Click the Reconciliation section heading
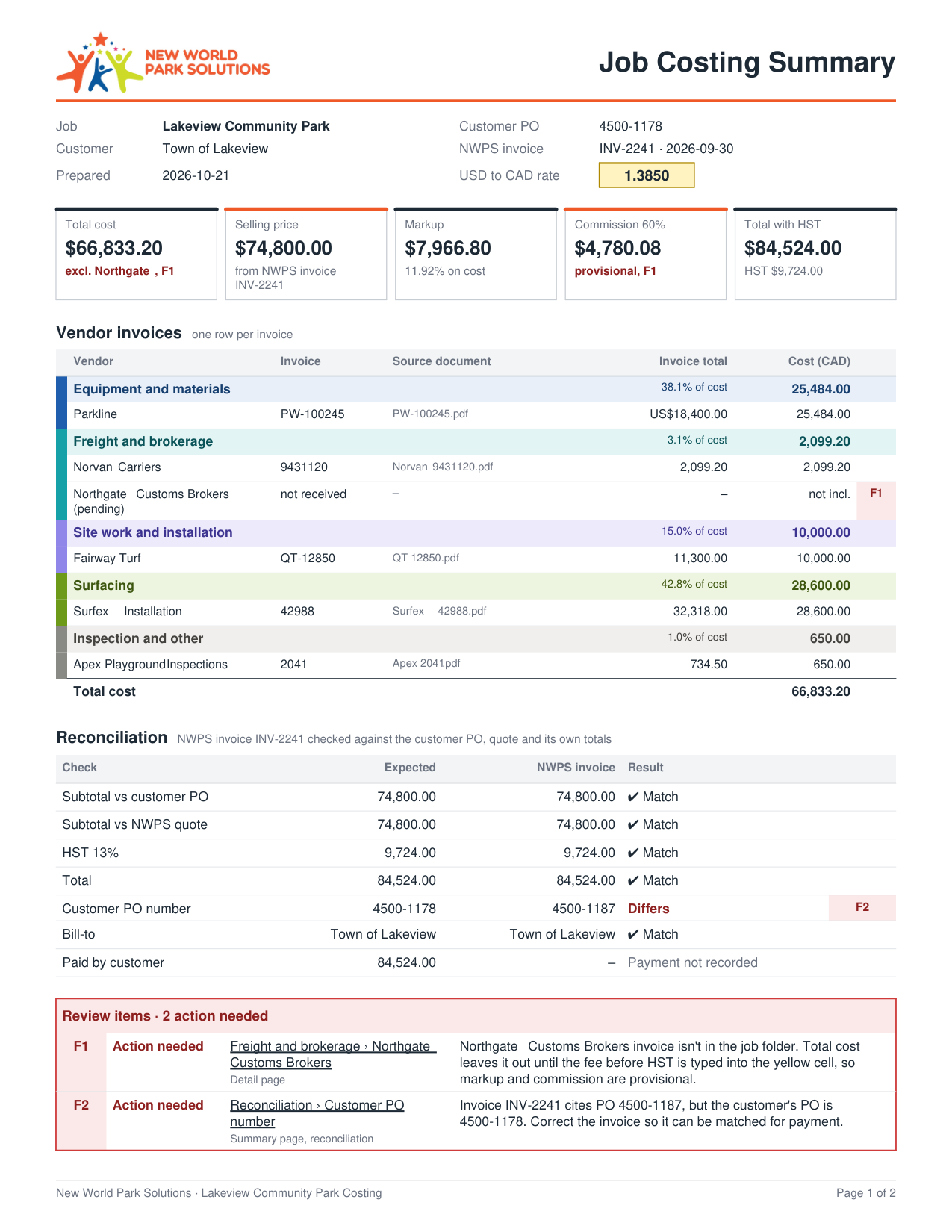The width and height of the screenshot is (952, 1232). pyautogui.click(x=112, y=738)
